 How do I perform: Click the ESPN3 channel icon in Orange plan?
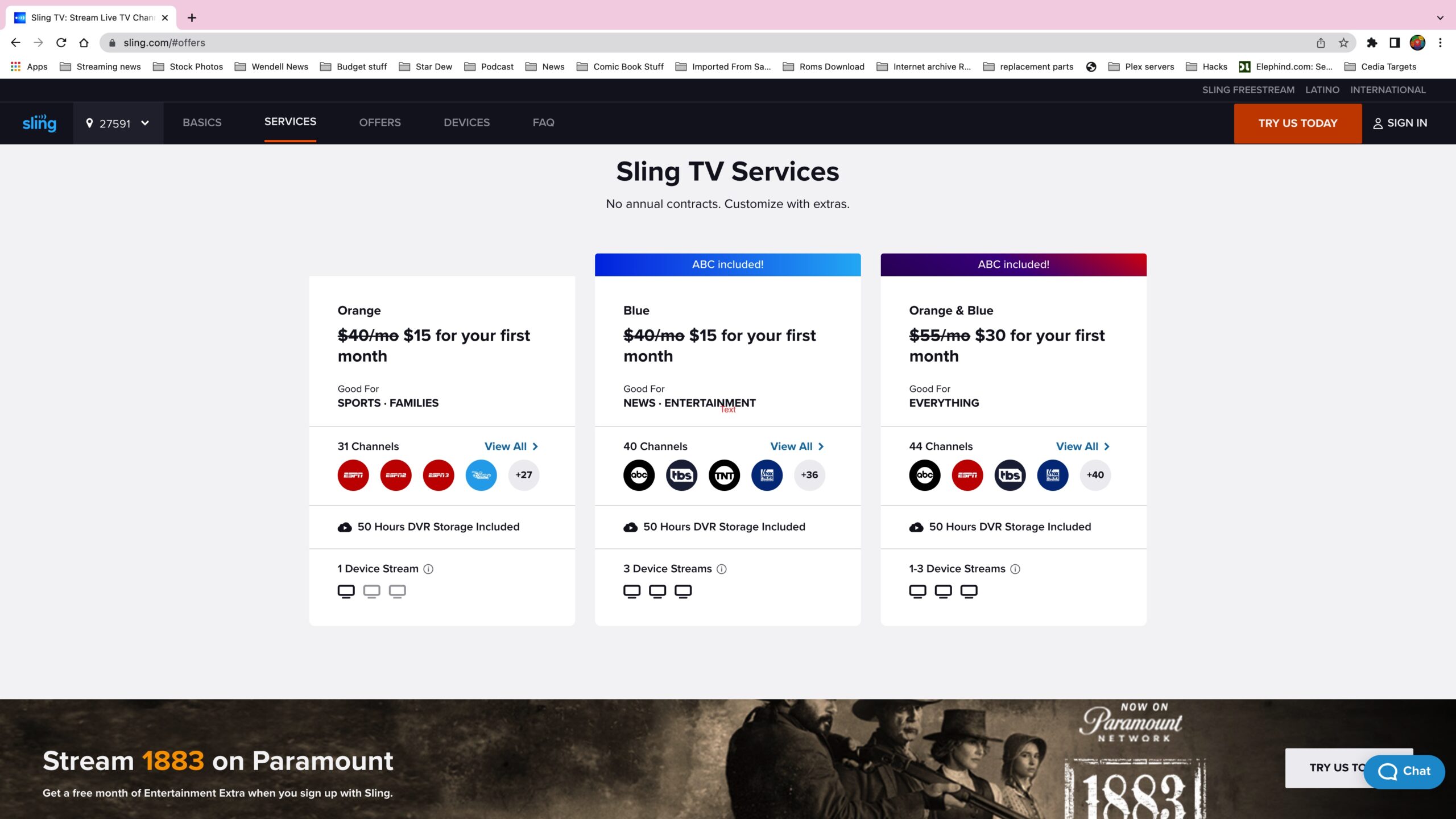click(439, 475)
